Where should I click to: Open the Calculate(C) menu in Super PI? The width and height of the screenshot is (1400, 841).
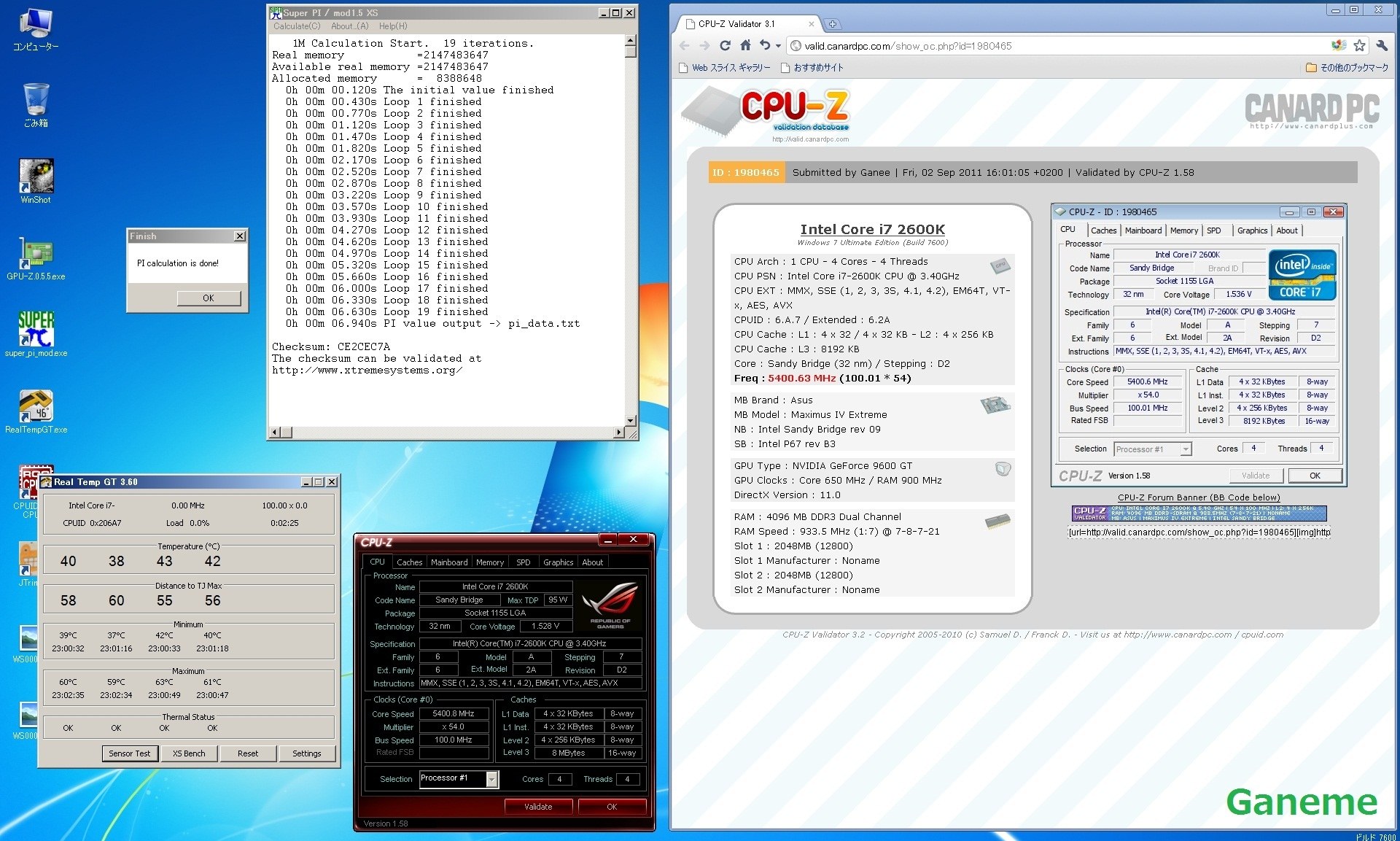(297, 26)
